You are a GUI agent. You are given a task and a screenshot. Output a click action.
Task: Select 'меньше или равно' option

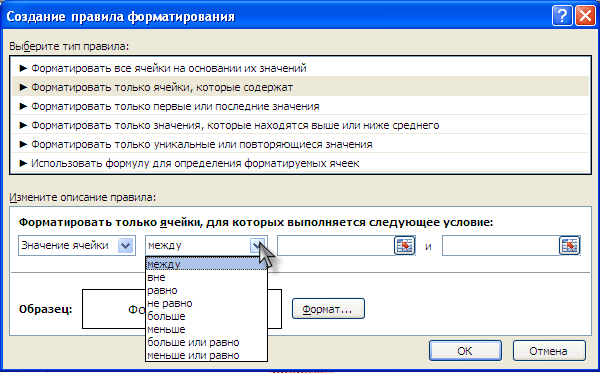(x=206, y=355)
